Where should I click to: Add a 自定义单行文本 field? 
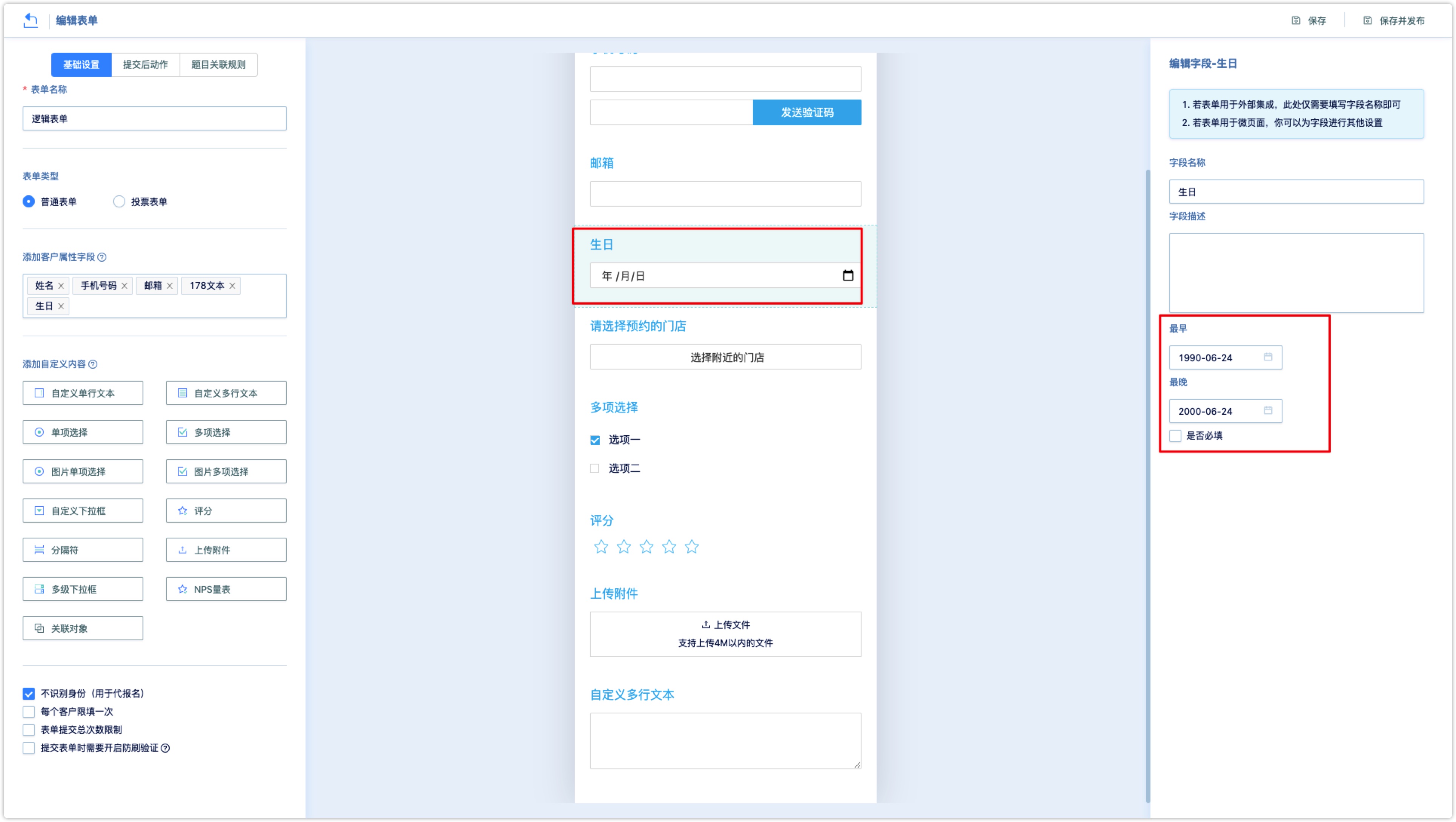[x=83, y=393]
